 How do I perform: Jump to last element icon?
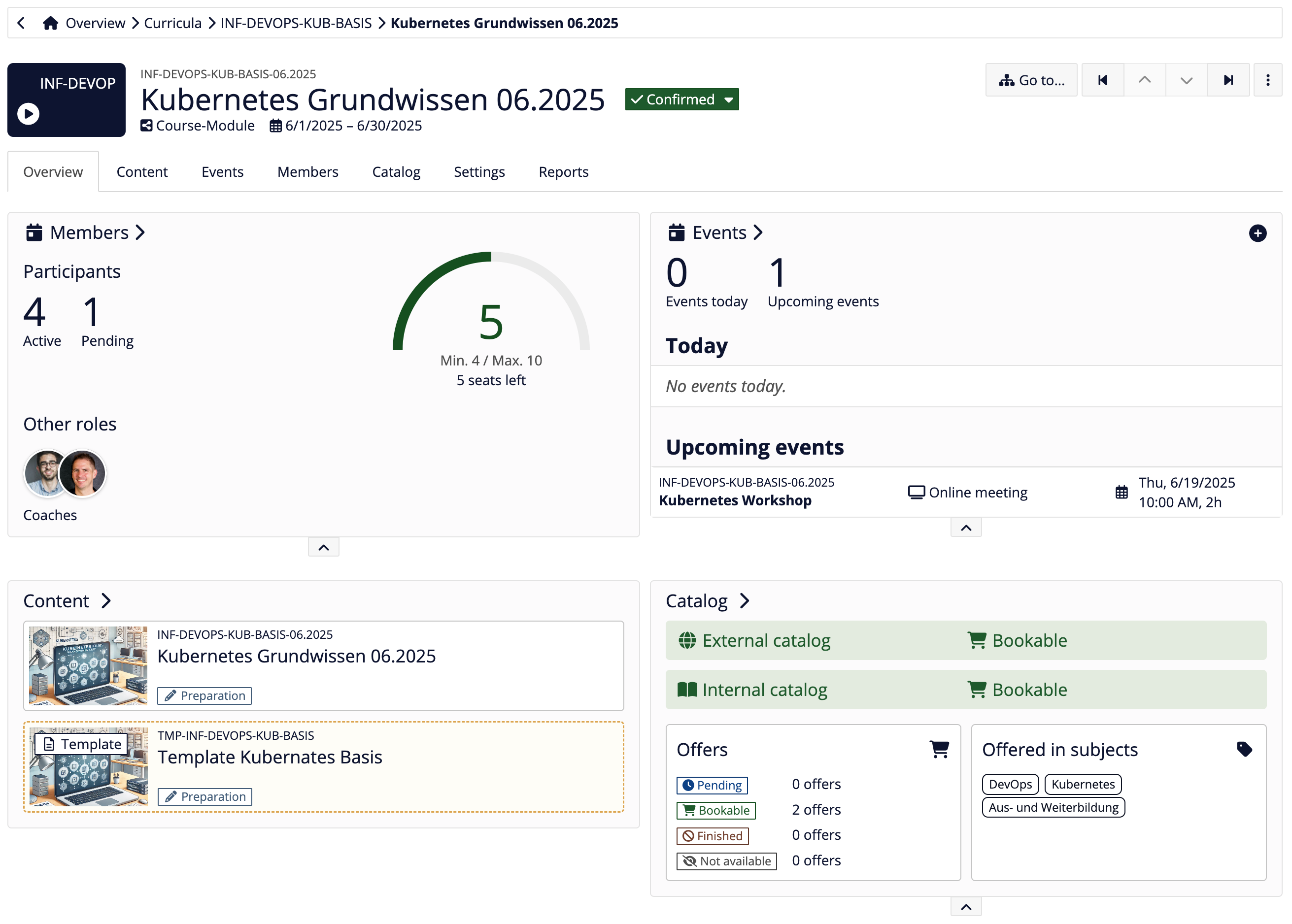point(1227,80)
